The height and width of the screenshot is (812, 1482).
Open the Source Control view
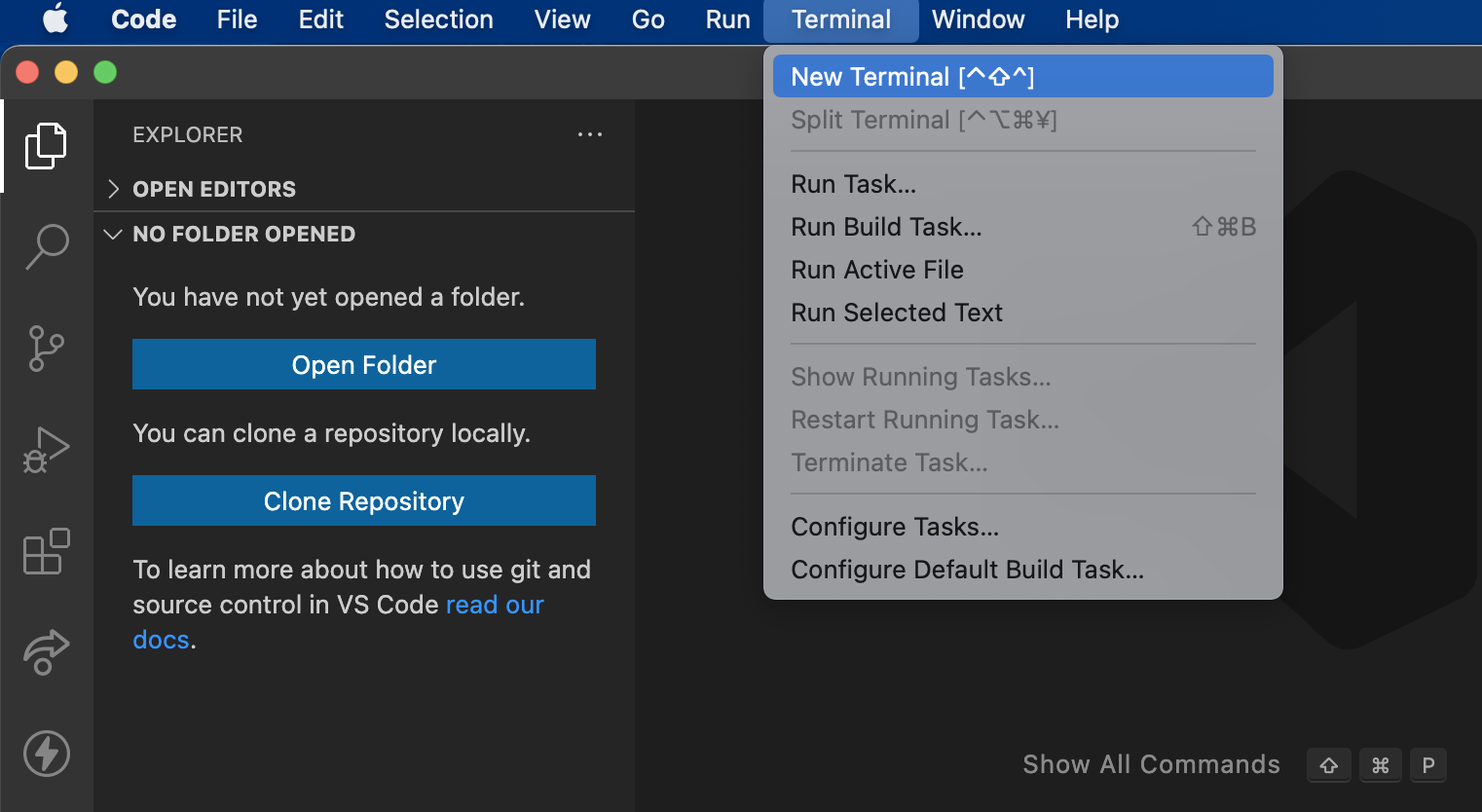(x=46, y=349)
